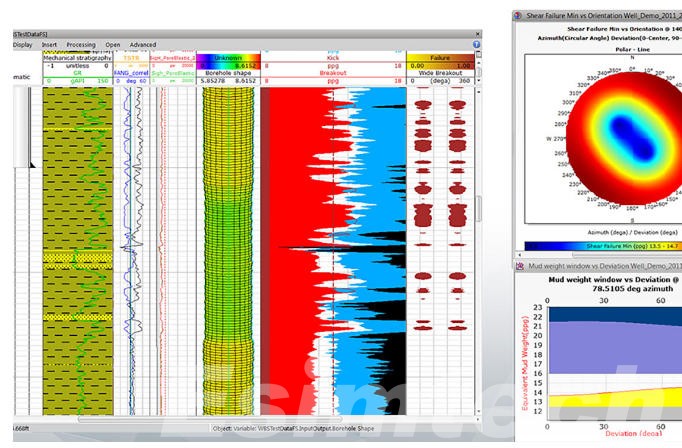Open the Display menu

point(23,45)
